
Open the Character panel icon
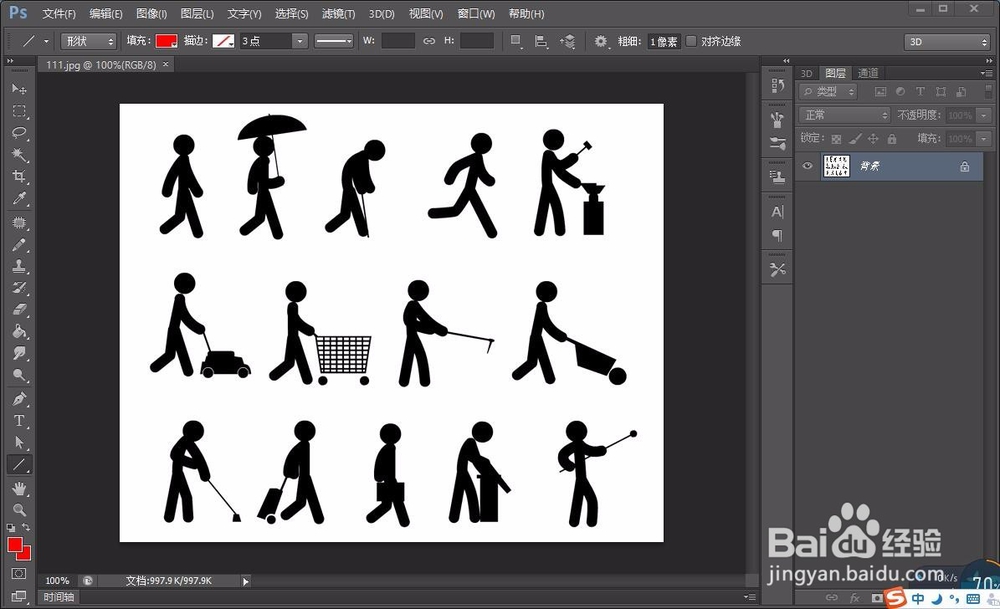click(x=777, y=212)
